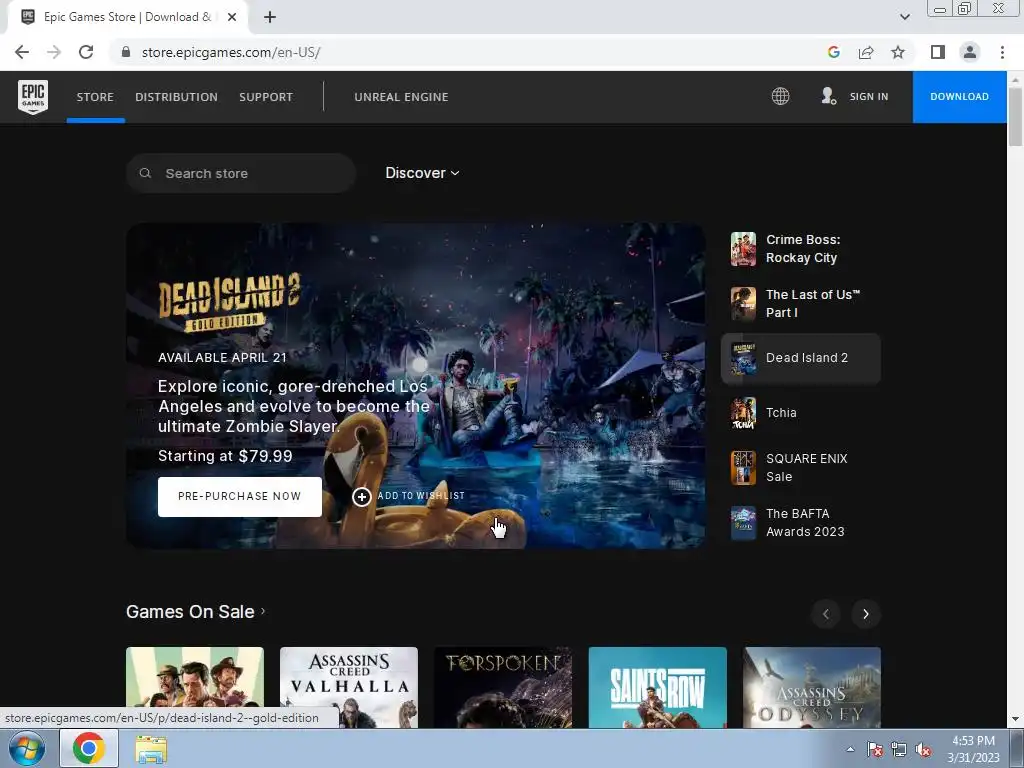Expand the Discover dropdown
Screen dimensions: 1024x768
[423, 173]
